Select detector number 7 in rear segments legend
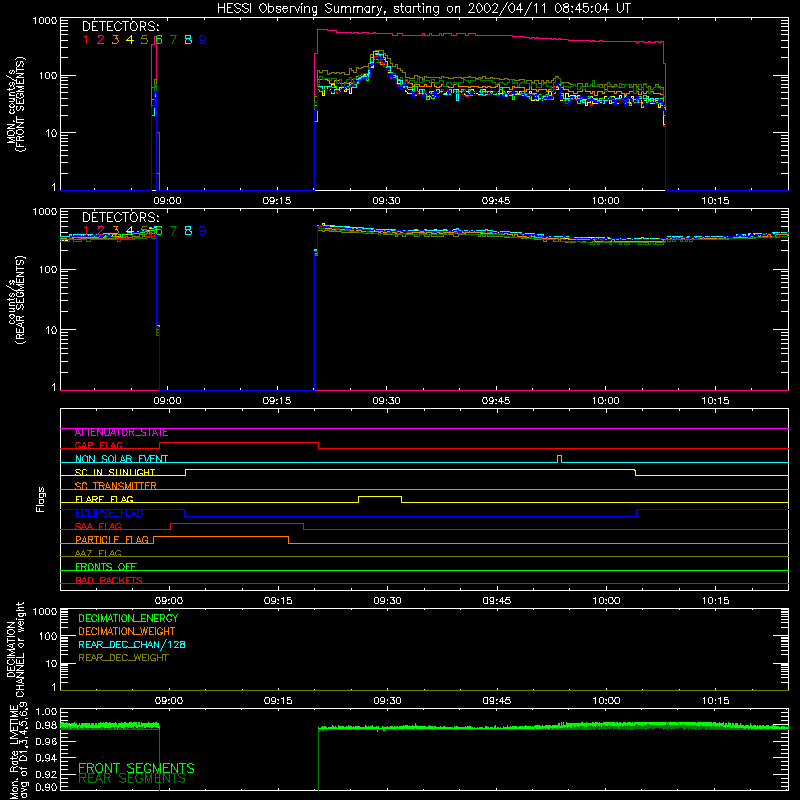 click(173, 231)
